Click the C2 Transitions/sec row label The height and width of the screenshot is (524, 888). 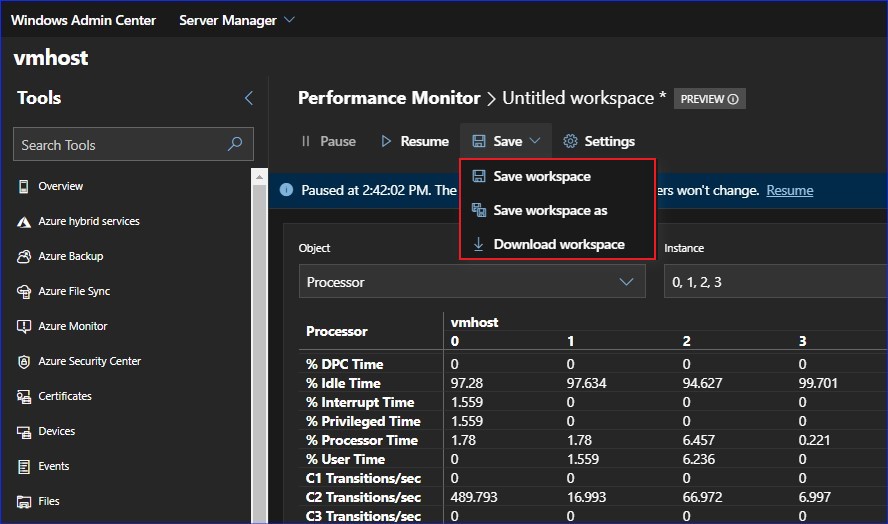click(364, 497)
